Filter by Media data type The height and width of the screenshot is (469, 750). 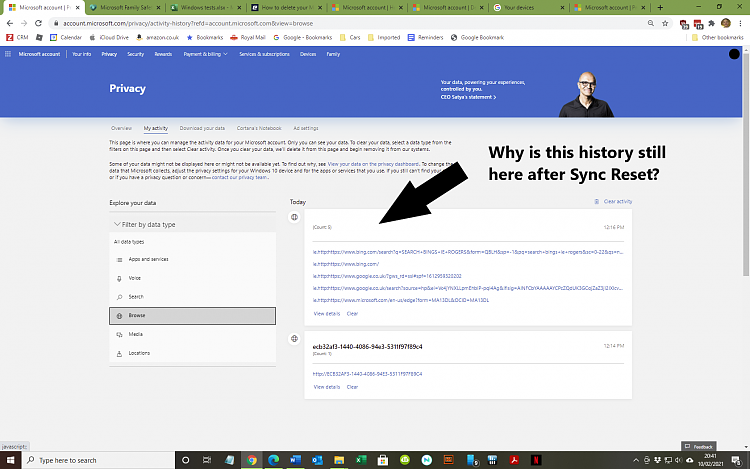192,334
